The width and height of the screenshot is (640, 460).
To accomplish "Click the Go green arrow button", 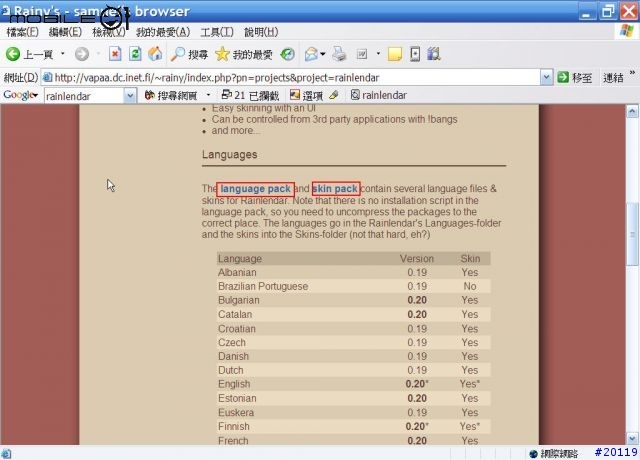I will 563,77.
